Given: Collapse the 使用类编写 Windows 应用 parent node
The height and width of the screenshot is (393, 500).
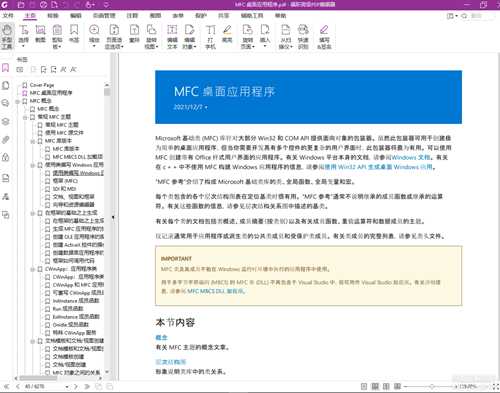Looking at the screenshot, I should point(33,165).
